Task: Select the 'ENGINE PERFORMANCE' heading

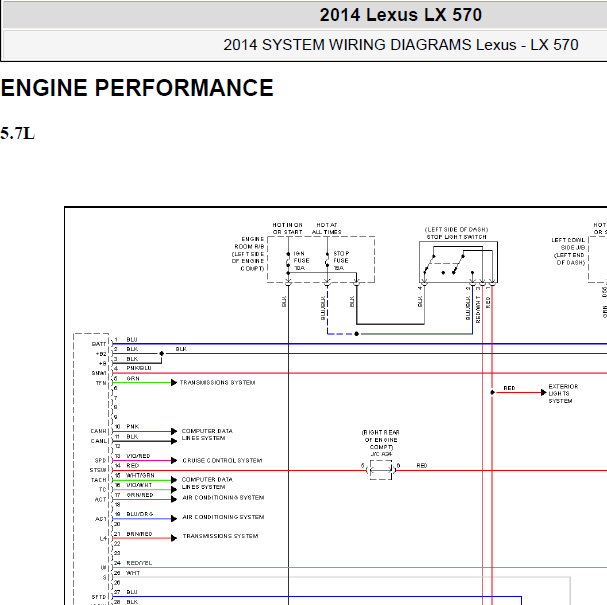Action: click(137, 88)
